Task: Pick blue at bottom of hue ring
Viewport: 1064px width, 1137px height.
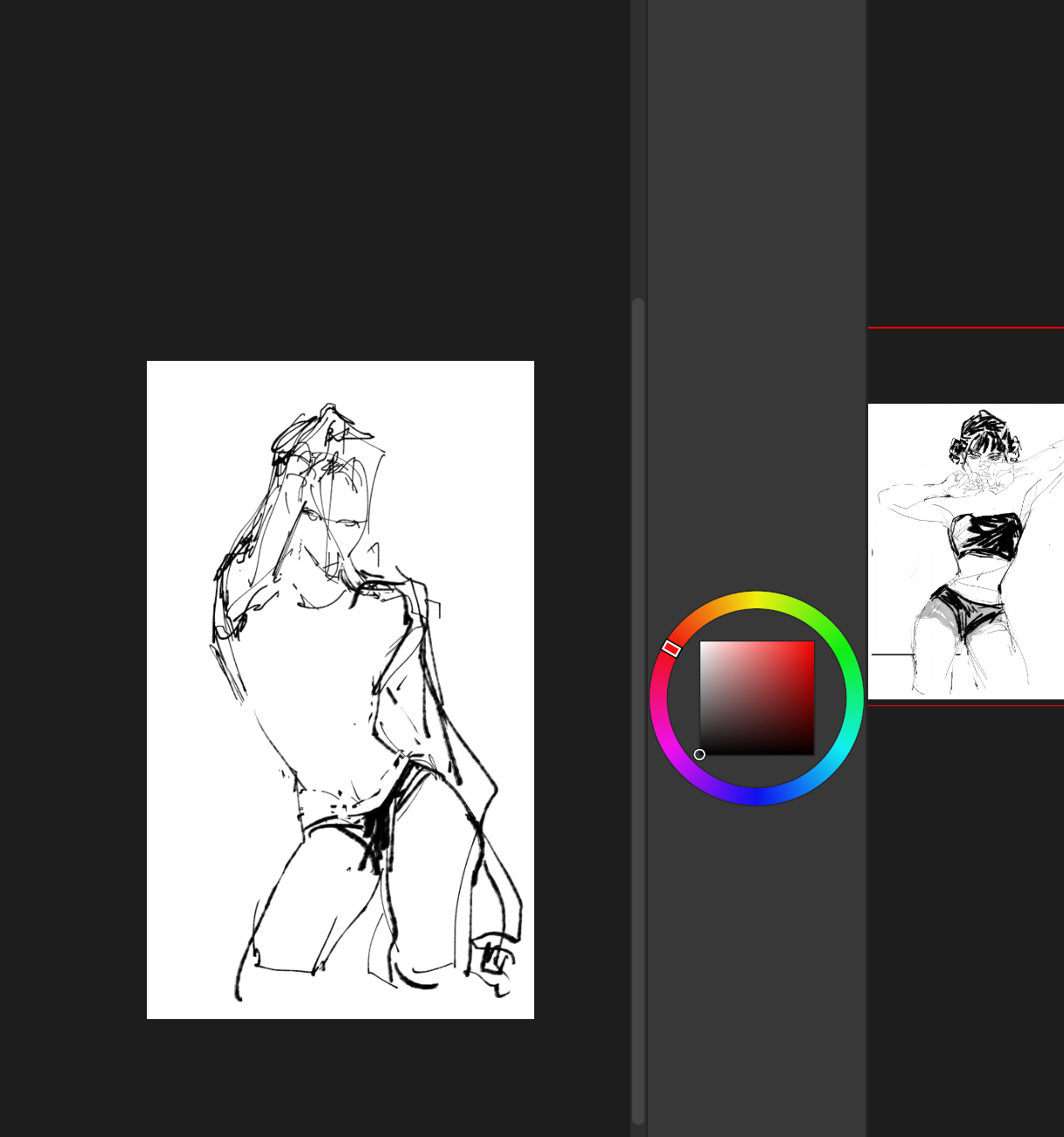Action: (757, 796)
